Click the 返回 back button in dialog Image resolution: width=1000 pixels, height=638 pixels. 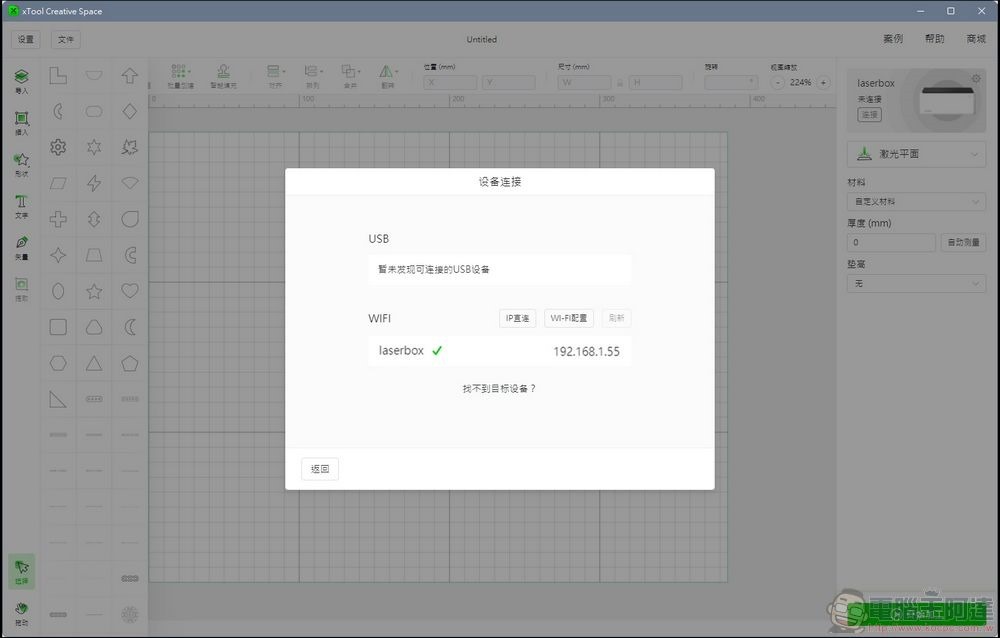(x=320, y=469)
